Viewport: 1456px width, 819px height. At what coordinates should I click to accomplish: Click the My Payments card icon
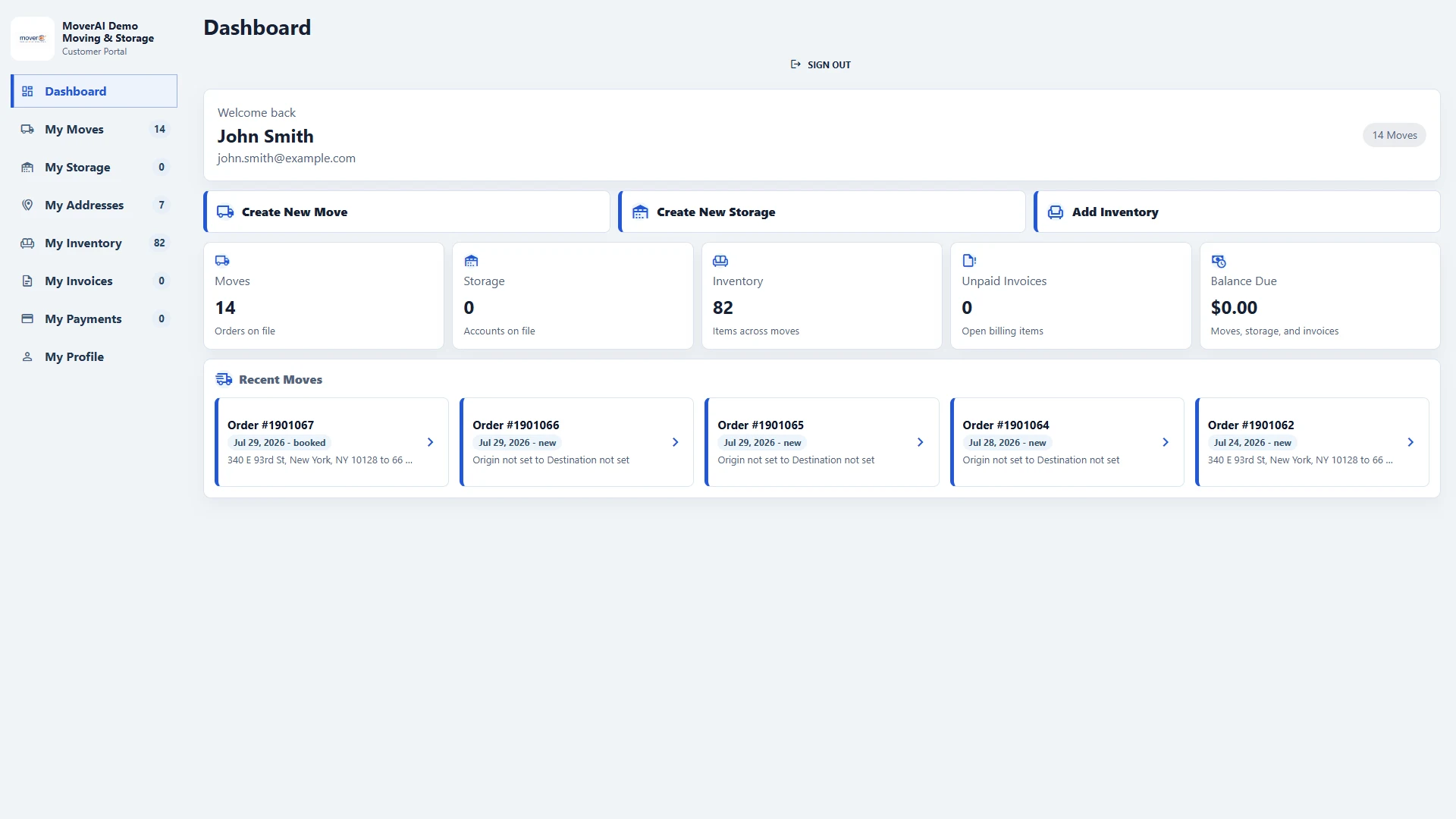click(27, 318)
